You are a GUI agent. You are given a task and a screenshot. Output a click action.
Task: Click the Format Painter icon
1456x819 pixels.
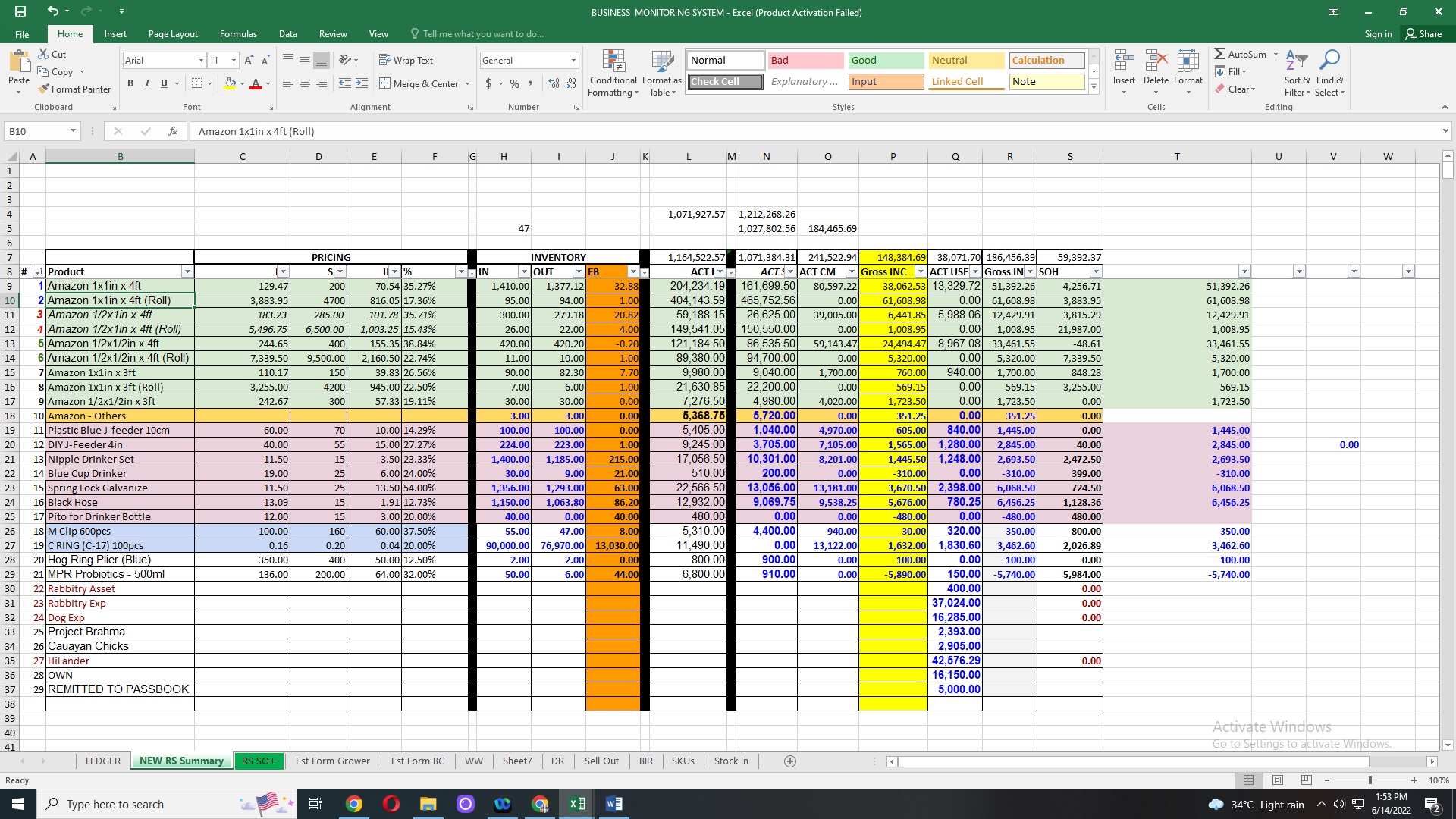(x=45, y=89)
